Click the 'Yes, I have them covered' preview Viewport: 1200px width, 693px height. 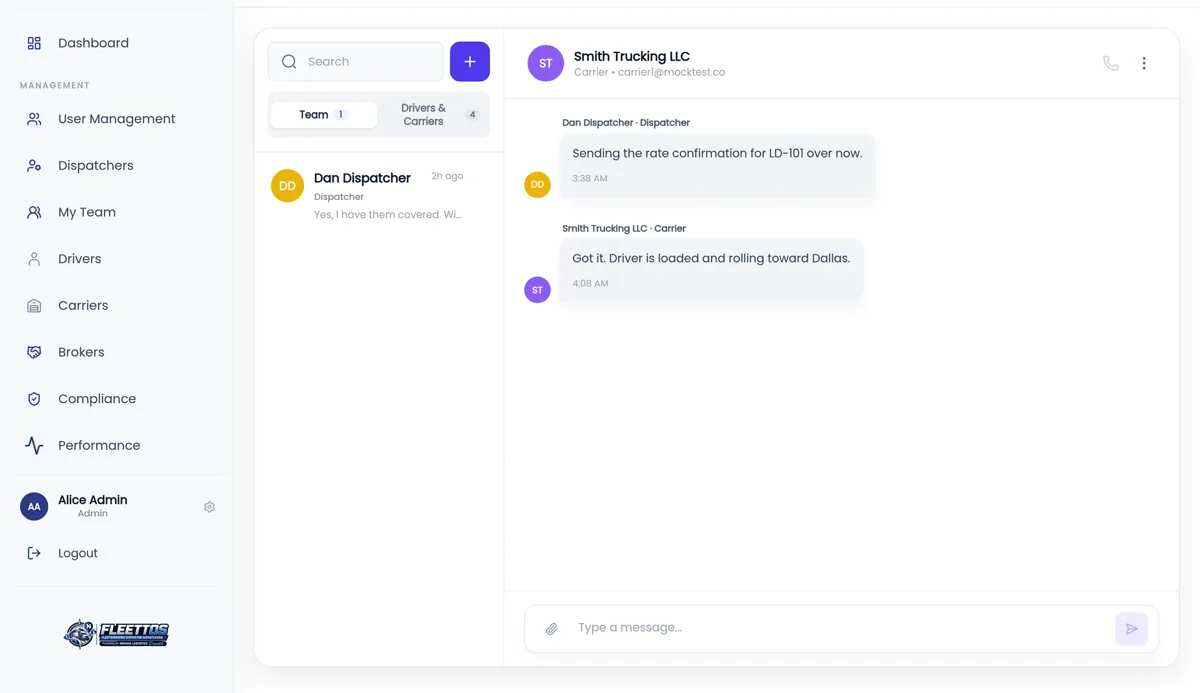click(388, 215)
